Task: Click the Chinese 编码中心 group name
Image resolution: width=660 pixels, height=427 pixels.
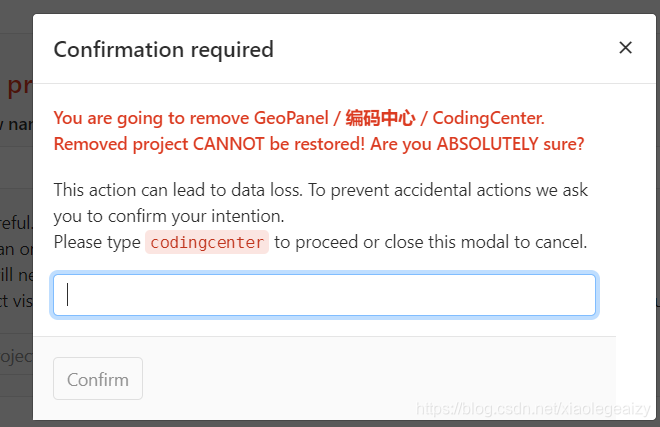Action: (x=380, y=118)
